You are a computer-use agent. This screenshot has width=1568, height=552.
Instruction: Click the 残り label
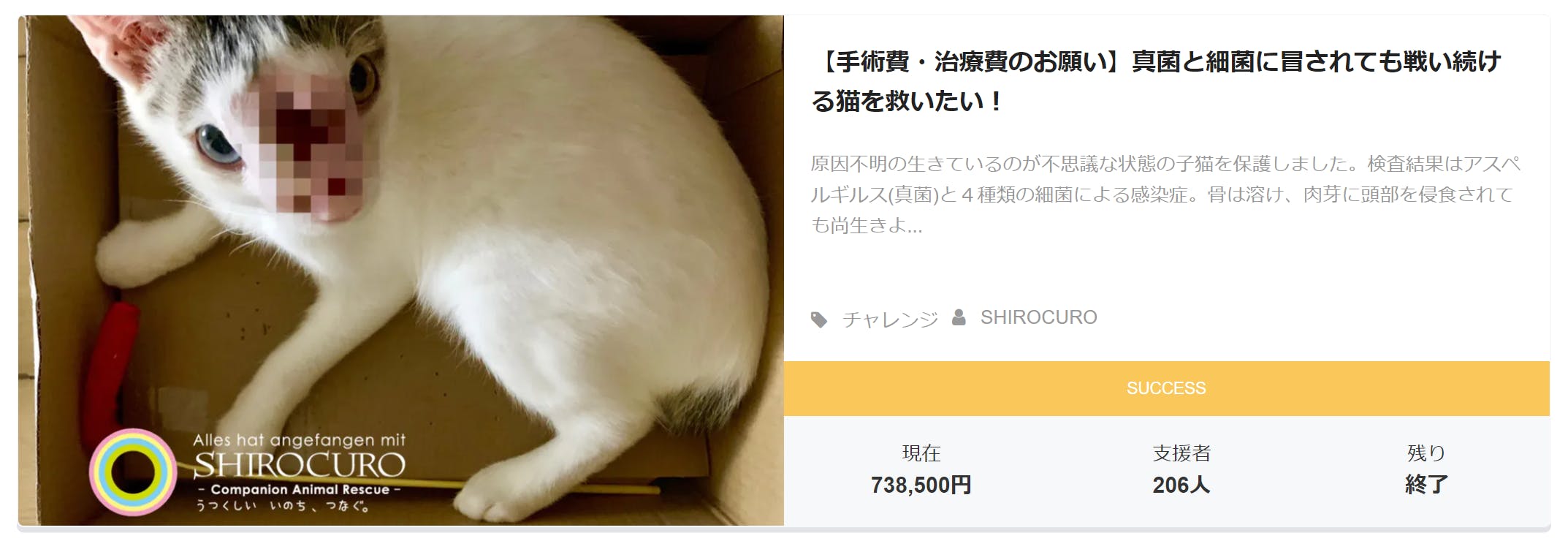coord(1426,453)
